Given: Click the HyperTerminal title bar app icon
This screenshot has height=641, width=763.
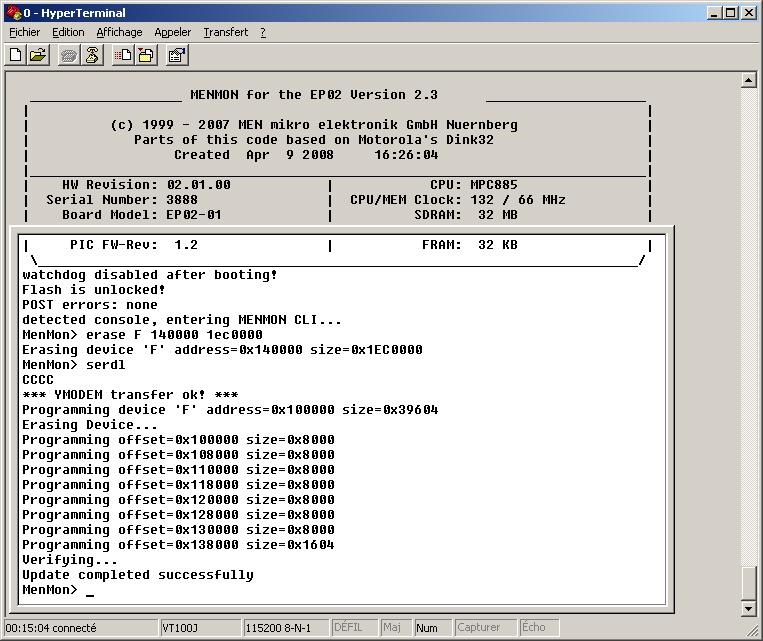Looking at the screenshot, I should (x=14, y=13).
